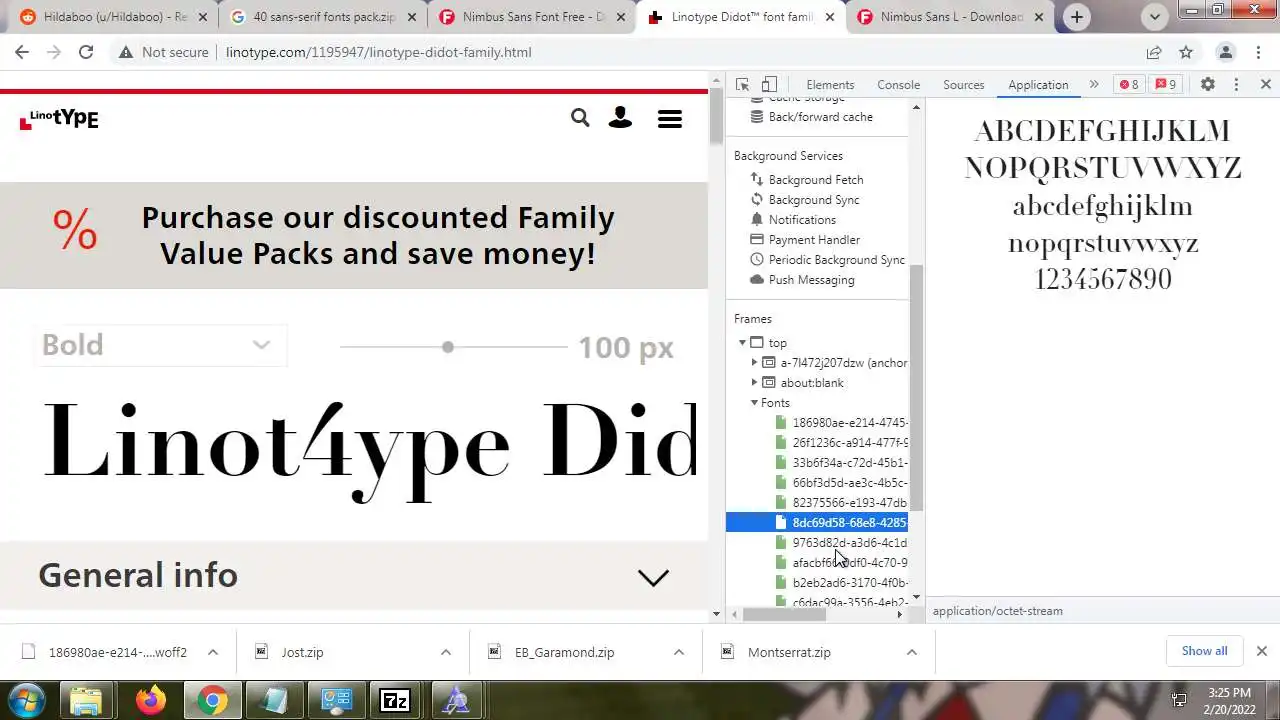Activate the DevTools inspect element picker
Screen dimensions: 1280x720
point(742,84)
